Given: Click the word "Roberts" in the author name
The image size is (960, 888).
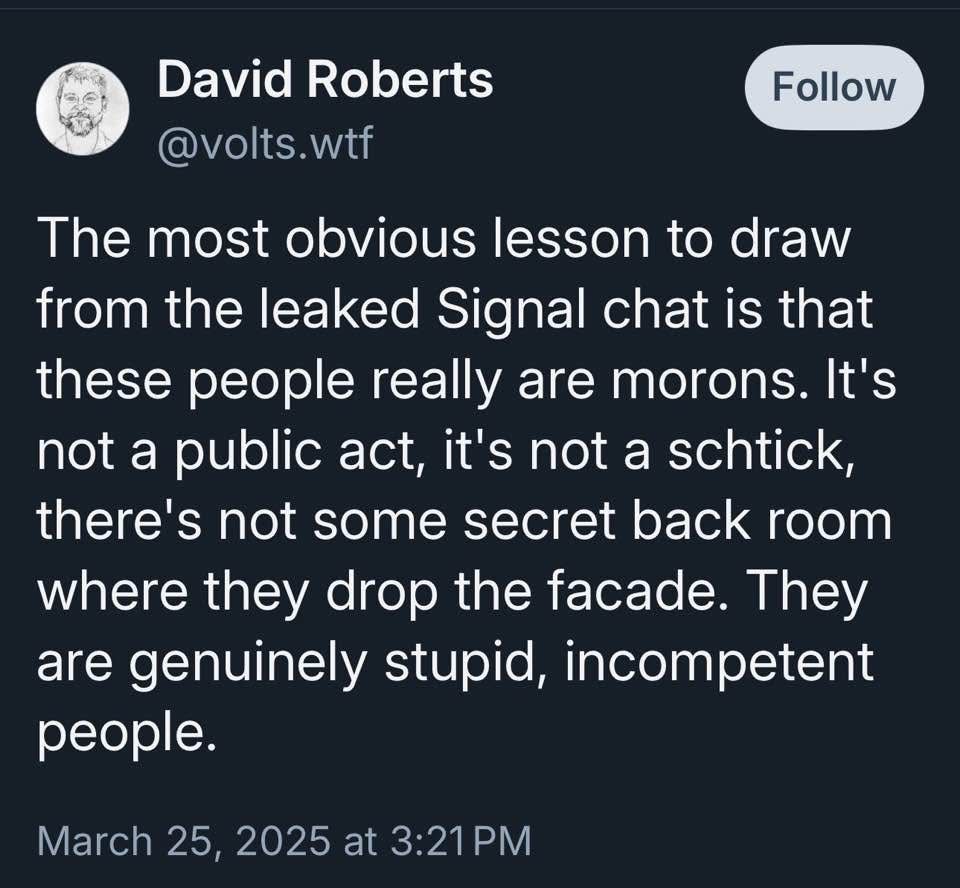Looking at the screenshot, I should pos(400,81).
